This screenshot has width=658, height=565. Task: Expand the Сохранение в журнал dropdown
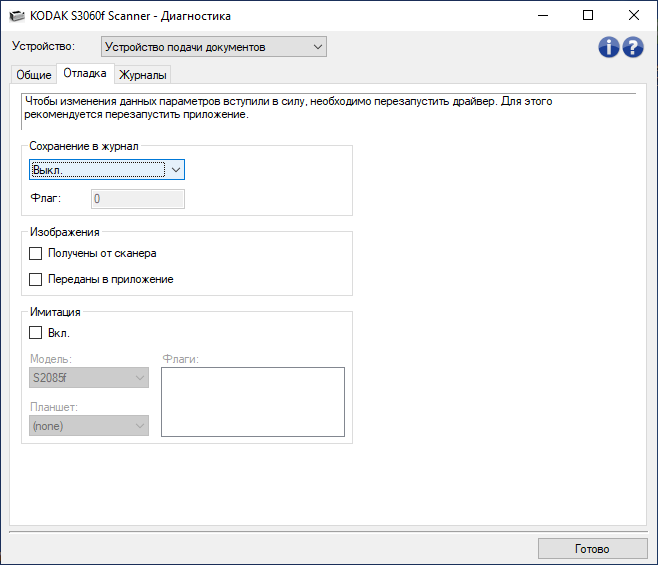(107, 170)
